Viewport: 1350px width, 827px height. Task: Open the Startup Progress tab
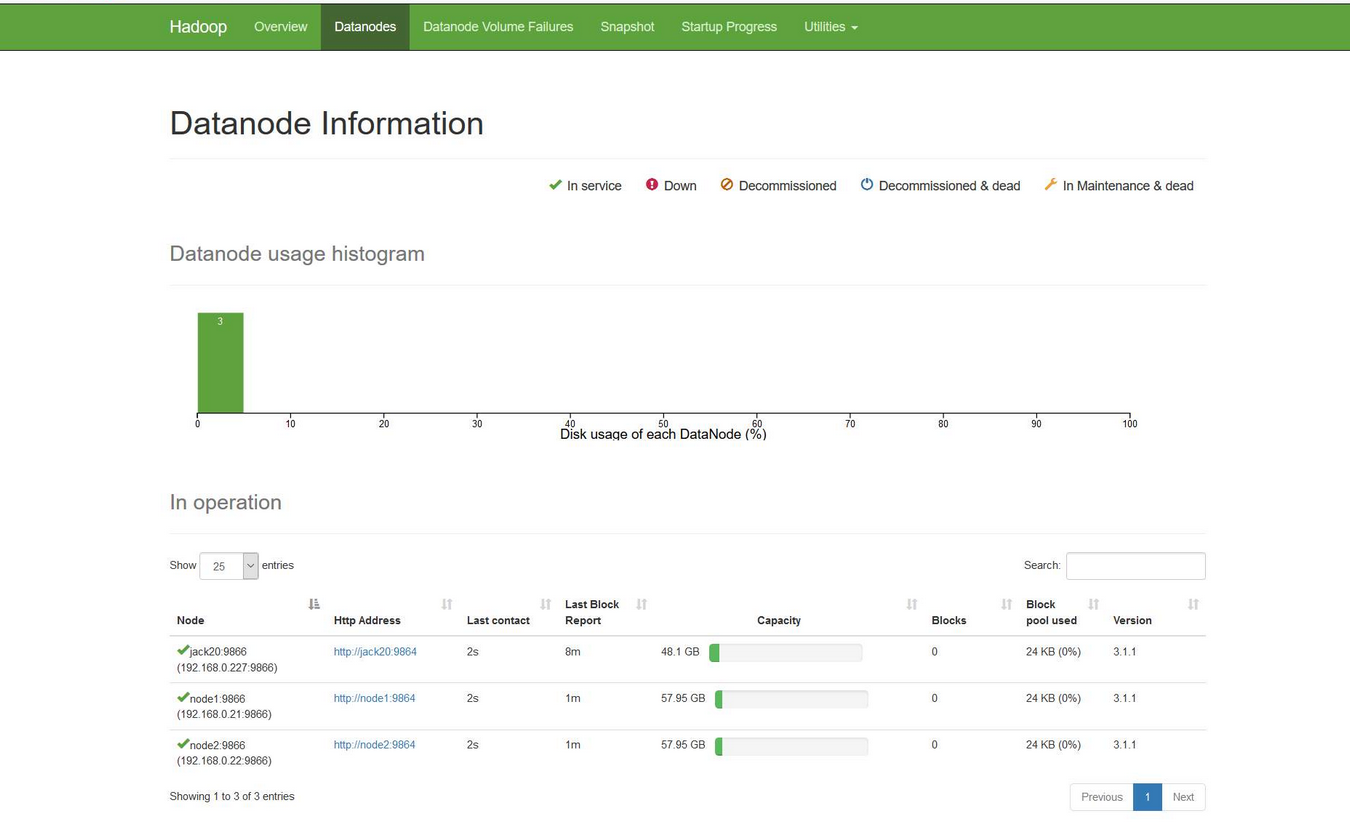(729, 27)
